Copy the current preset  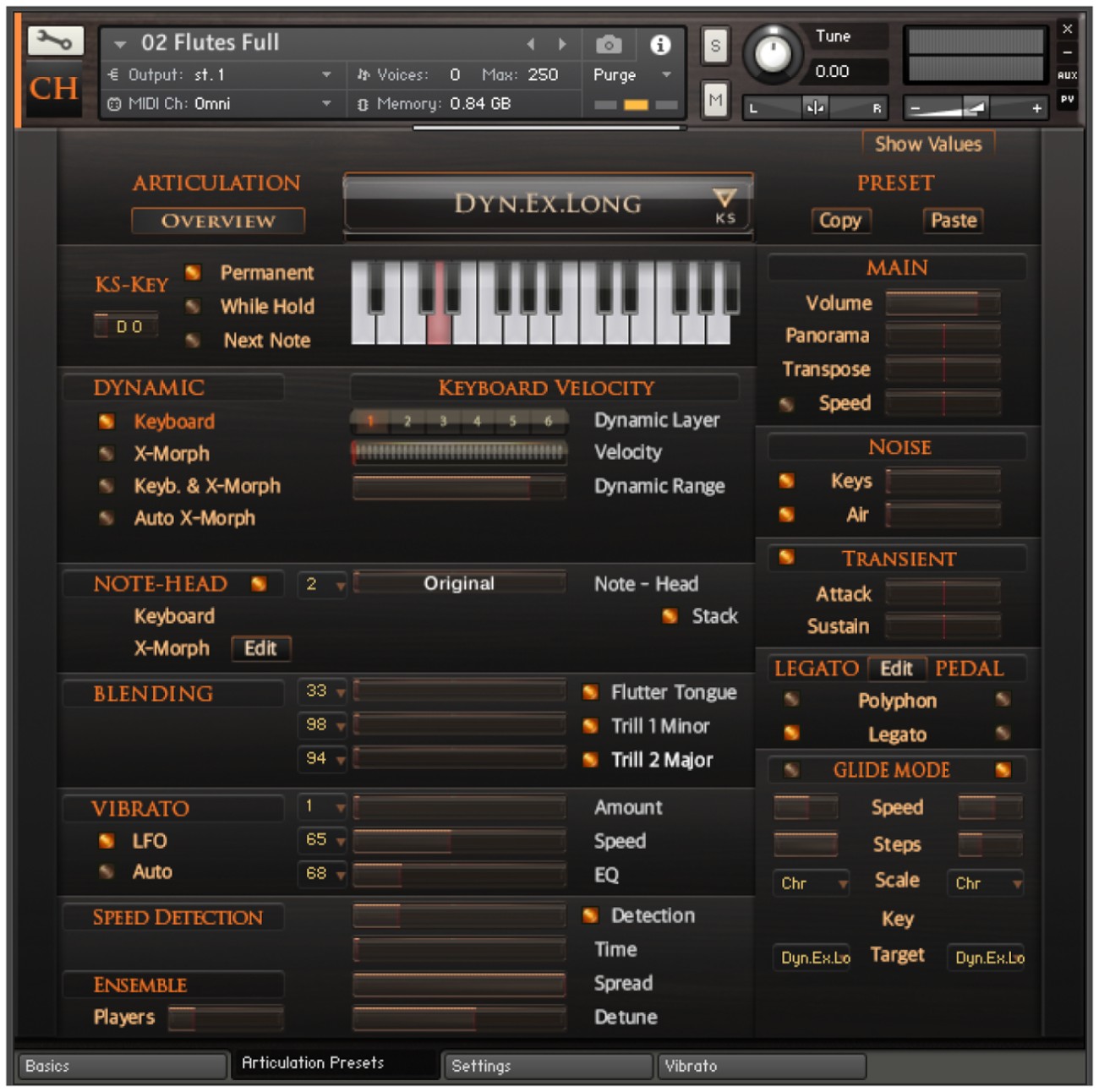840,221
